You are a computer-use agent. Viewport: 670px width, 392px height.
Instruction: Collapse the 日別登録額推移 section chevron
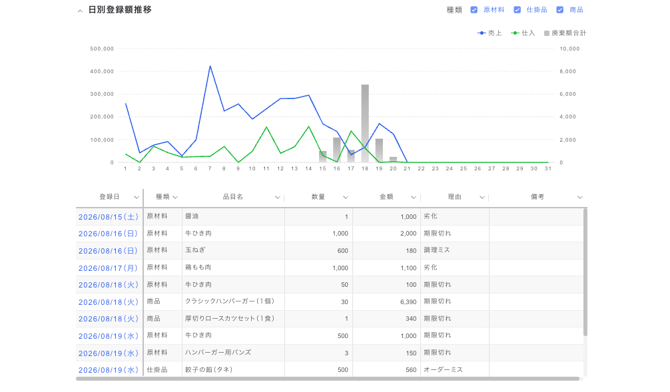(x=80, y=11)
